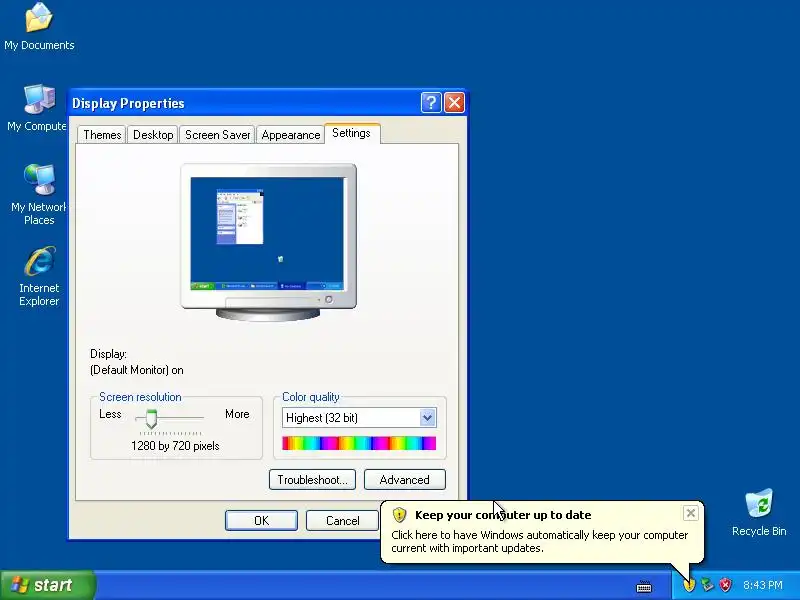
Task: Click the monitor preview image
Action: tap(268, 242)
